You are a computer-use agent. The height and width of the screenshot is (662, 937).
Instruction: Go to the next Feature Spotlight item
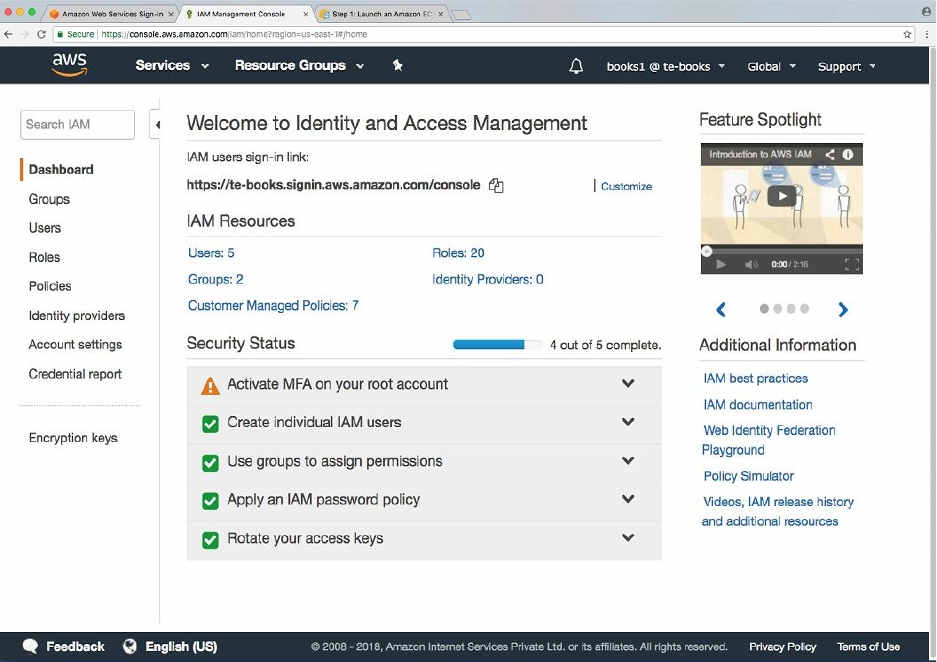pyautogui.click(x=843, y=310)
